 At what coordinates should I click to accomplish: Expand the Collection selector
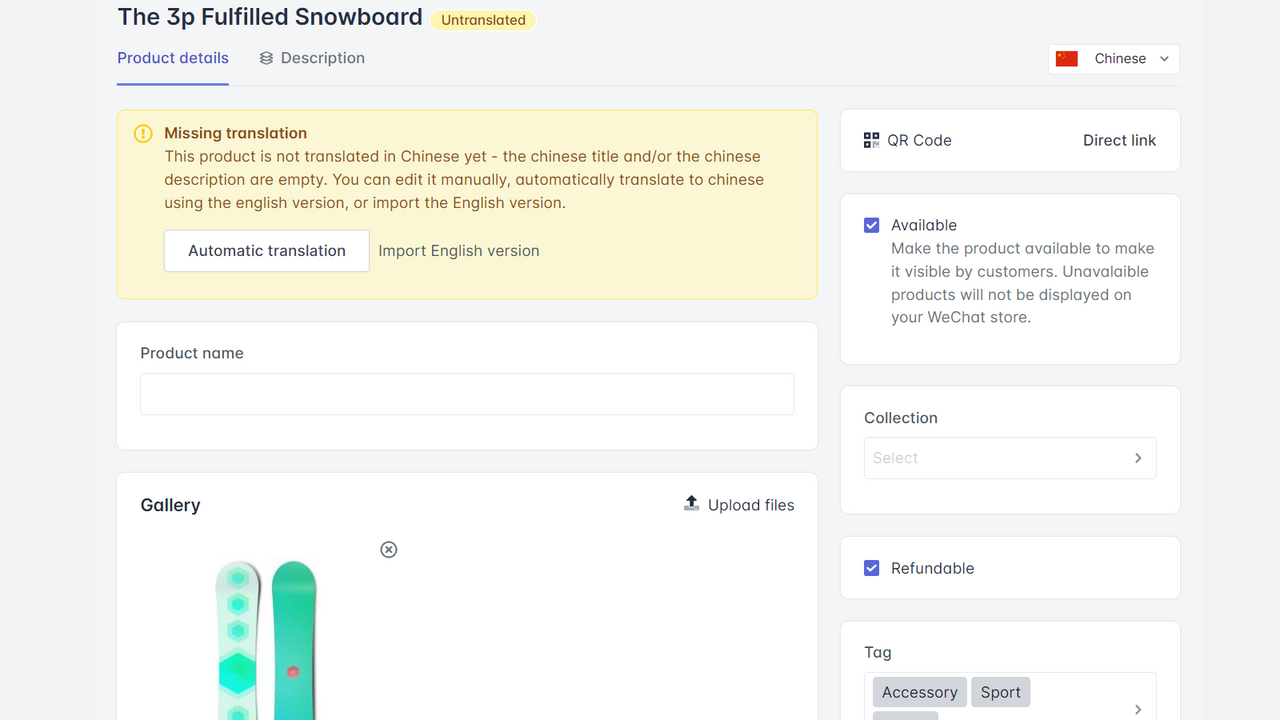pos(1137,457)
